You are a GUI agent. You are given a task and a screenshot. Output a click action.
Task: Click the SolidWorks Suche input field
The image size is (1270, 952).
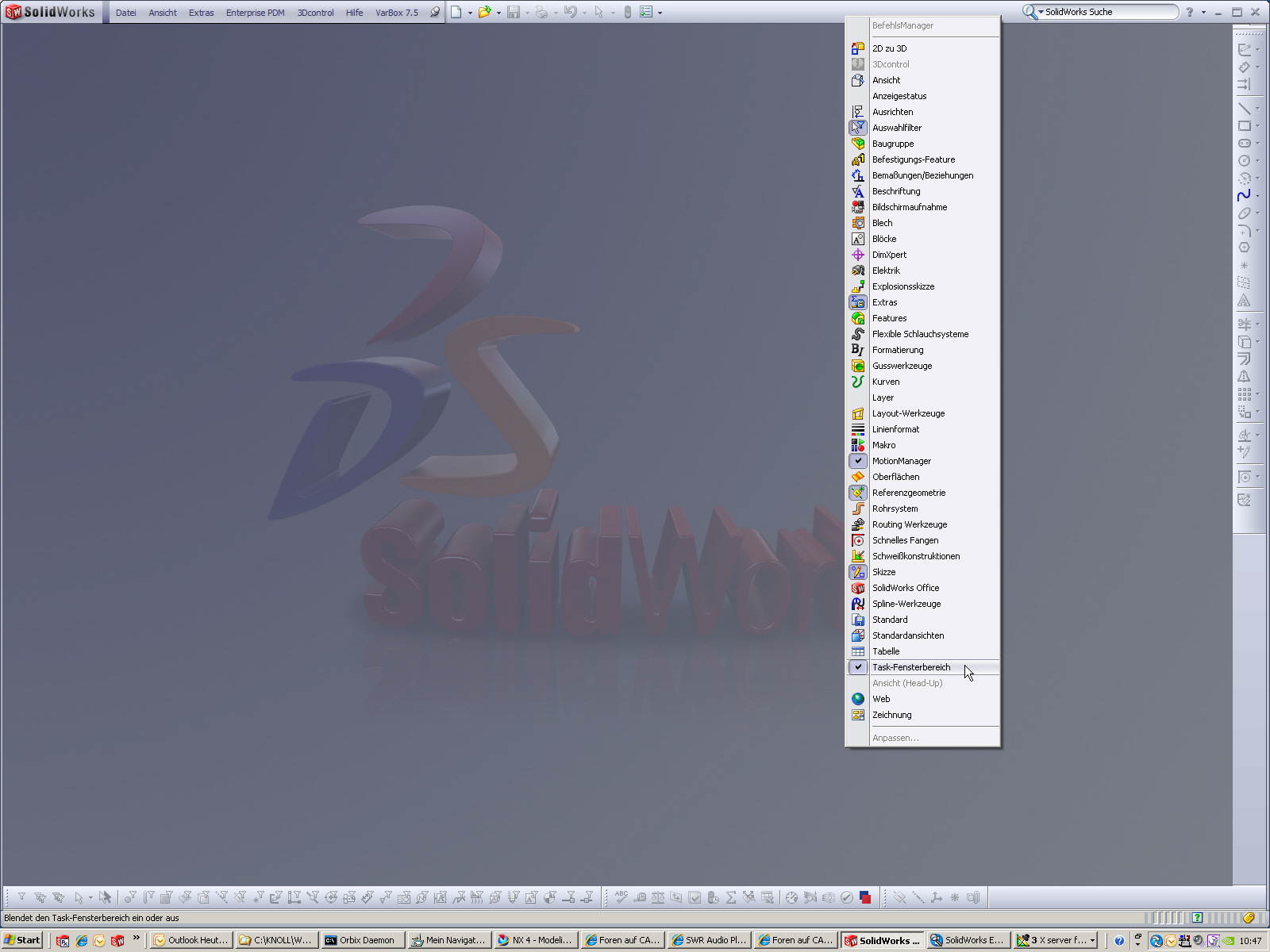(x=1110, y=12)
